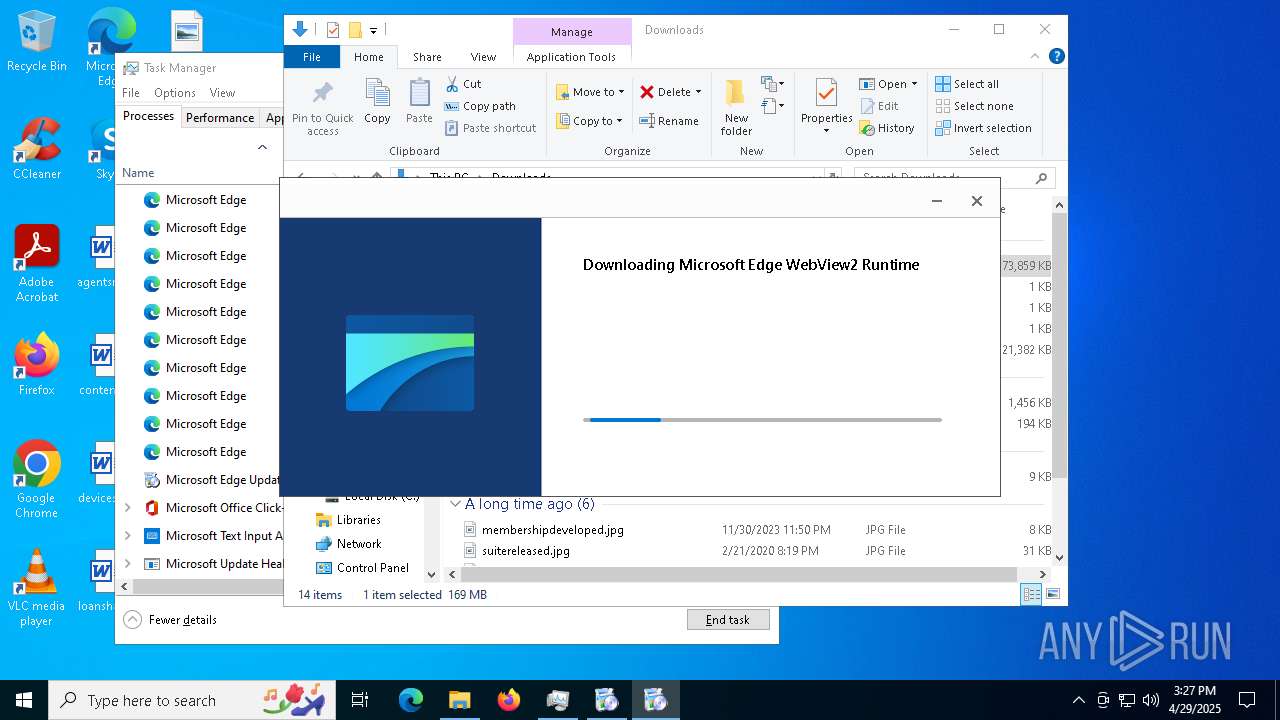Screen dimensions: 1280x720
Task: Select the Google Chrome desktop shortcut
Action: pyautogui.click(x=37, y=480)
